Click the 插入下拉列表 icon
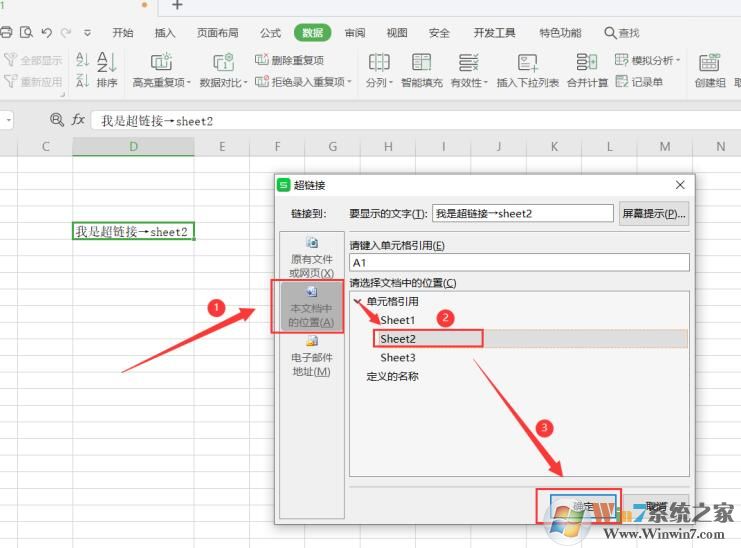 click(x=528, y=62)
